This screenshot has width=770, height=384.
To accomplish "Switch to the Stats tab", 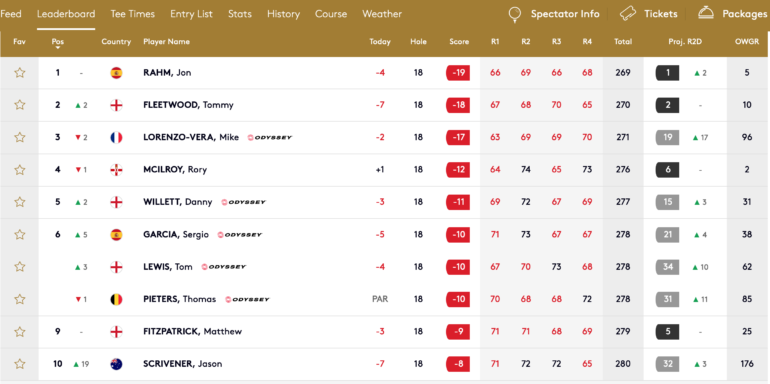I will (x=240, y=14).
